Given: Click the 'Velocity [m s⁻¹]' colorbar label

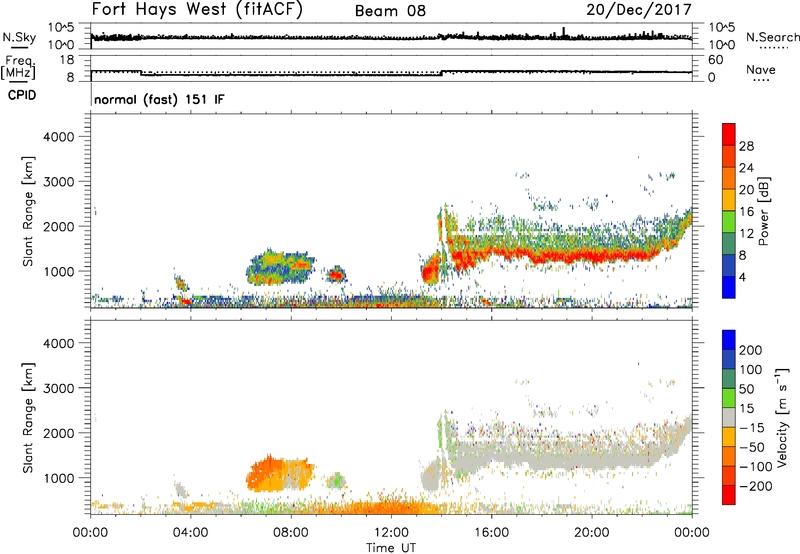Looking at the screenshot, I should pyautogui.click(x=782, y=417).
